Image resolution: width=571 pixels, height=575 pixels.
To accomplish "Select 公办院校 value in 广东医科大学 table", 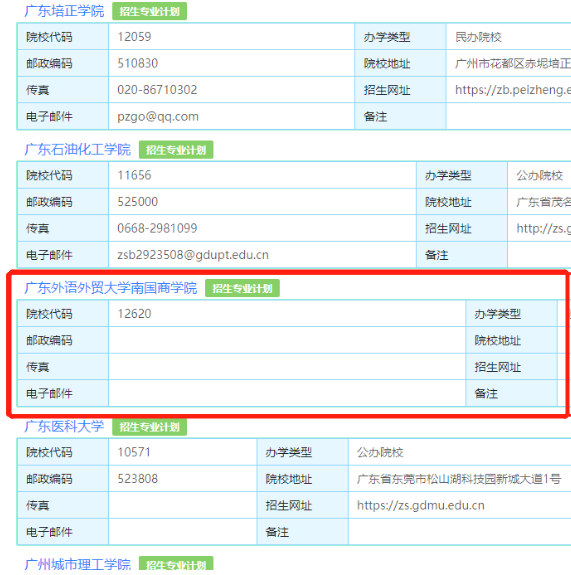I will pyautogui.click(x=380, y=453).
